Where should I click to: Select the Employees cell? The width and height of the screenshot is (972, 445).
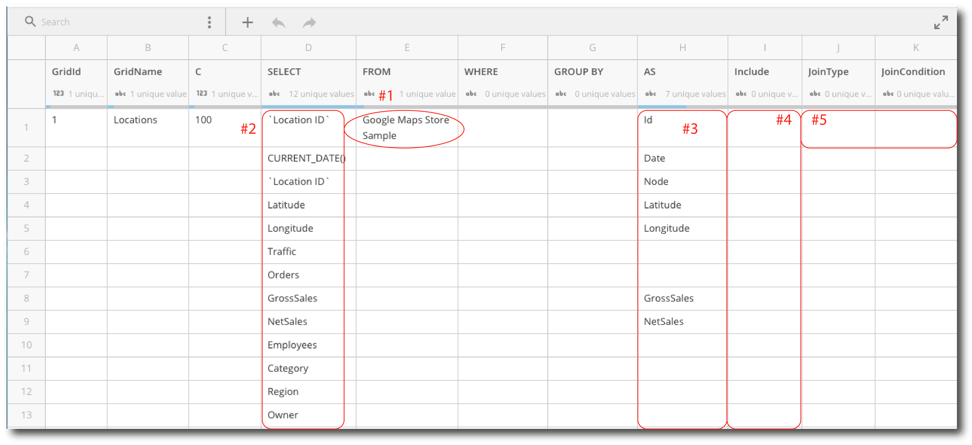(309, 345)
